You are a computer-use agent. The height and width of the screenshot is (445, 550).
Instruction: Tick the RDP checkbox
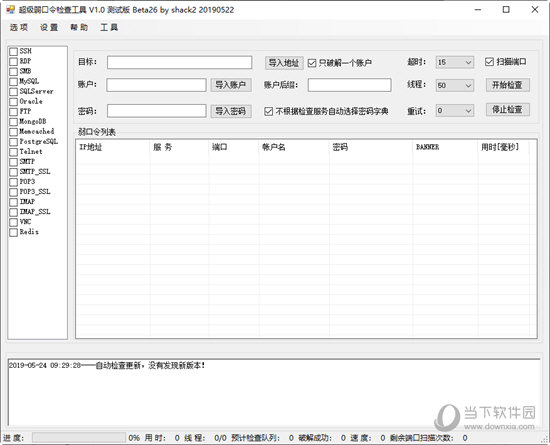(13, 61)
